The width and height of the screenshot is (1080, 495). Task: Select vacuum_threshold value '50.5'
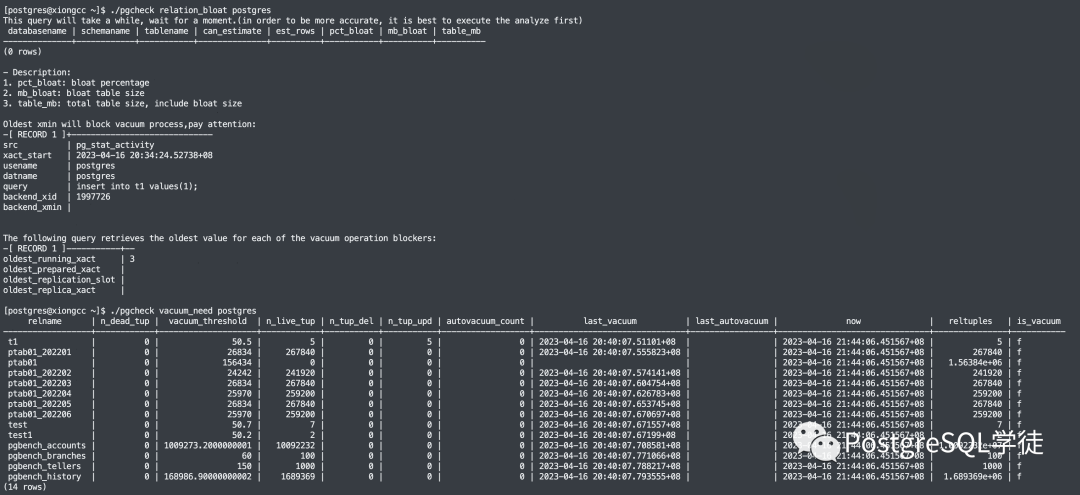point(242,342)
